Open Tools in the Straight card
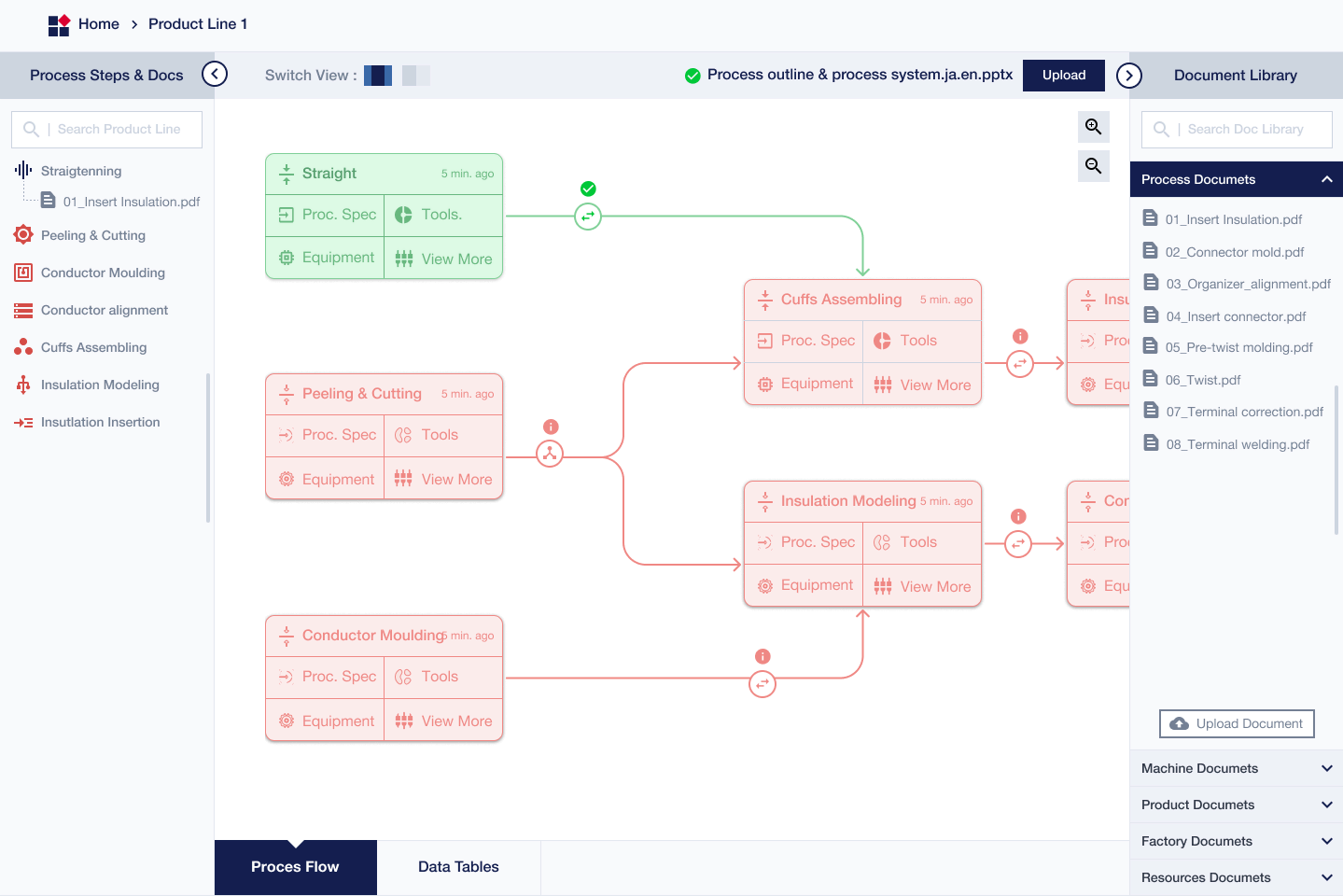Screen dimensions: 1343x896 coord(444,215)
